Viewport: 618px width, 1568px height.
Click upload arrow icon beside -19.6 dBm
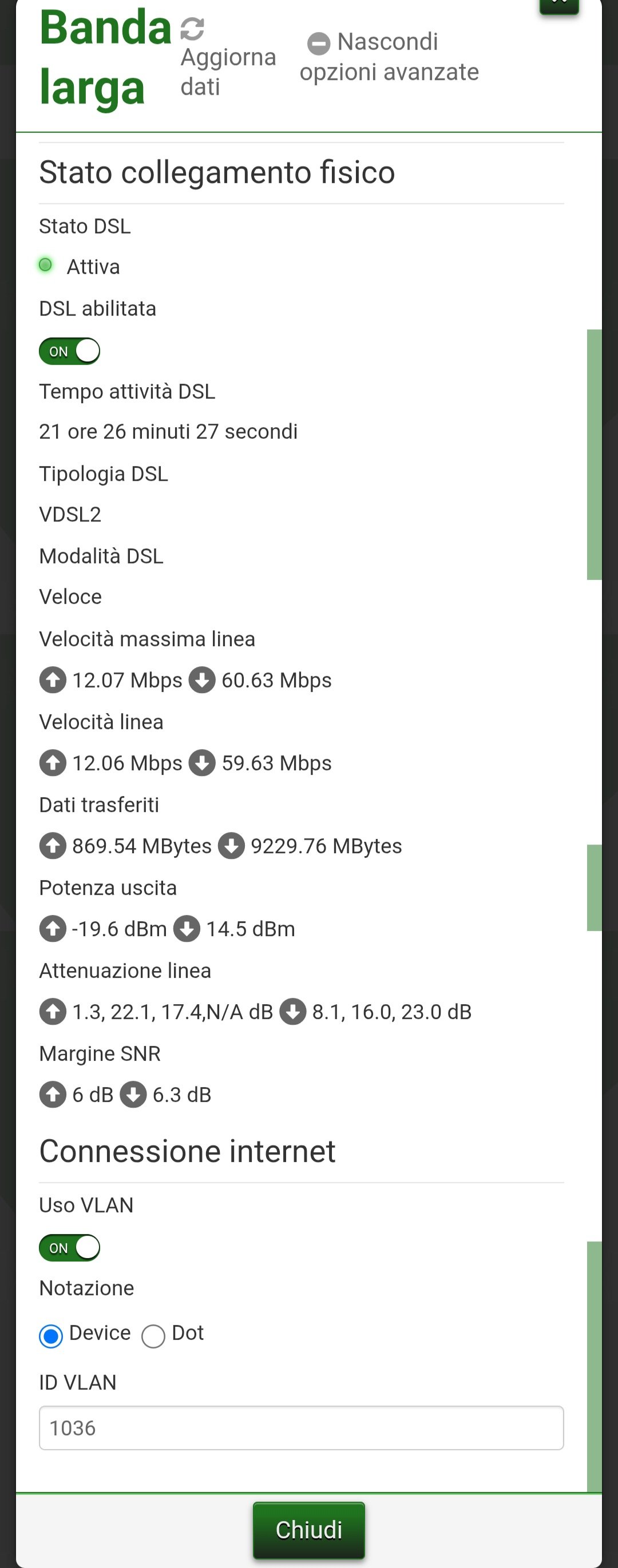click(x=53, y=928)
